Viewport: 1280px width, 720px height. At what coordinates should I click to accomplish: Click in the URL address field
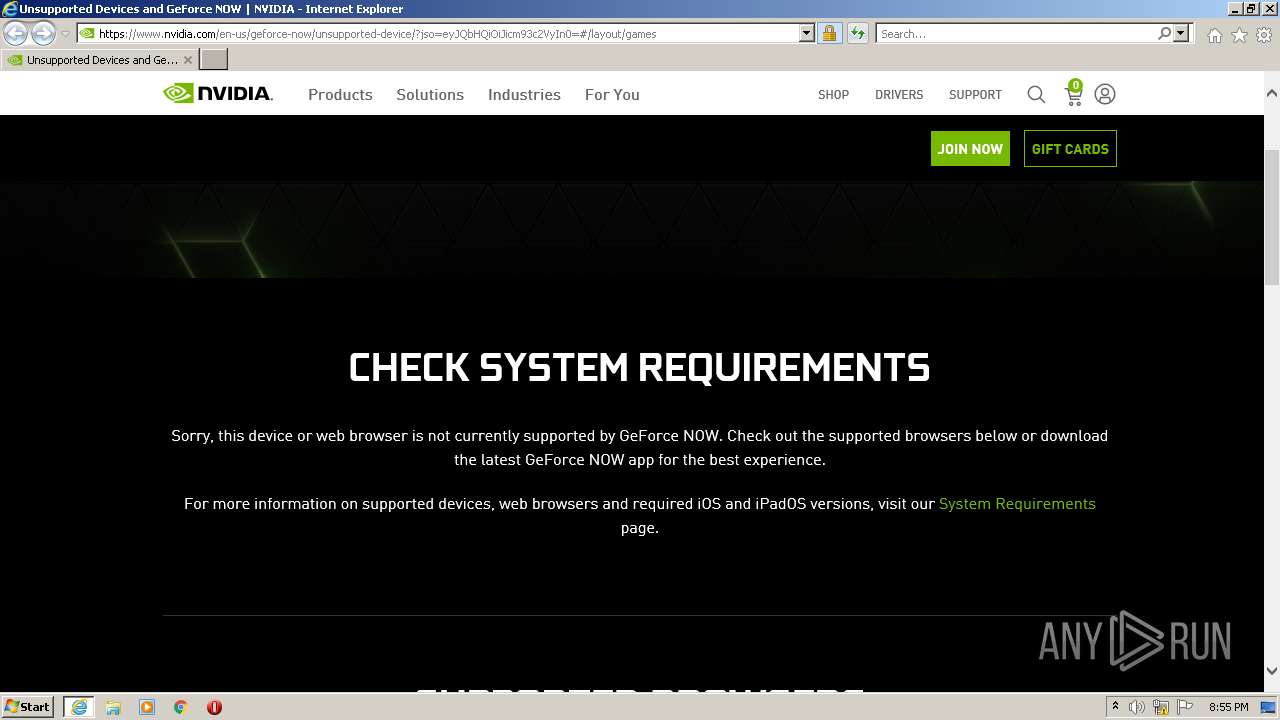point(445,33)
